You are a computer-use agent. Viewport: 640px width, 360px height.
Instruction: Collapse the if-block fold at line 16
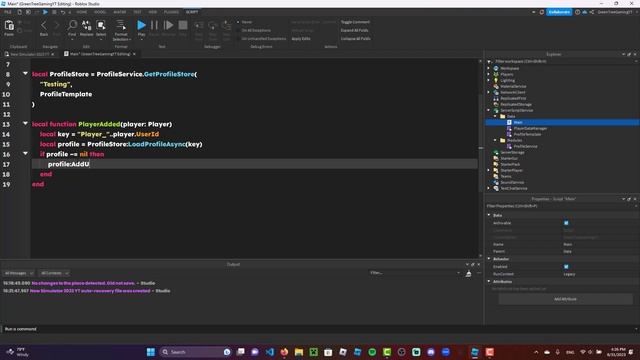pyautogui.click(x=25, y=153)
